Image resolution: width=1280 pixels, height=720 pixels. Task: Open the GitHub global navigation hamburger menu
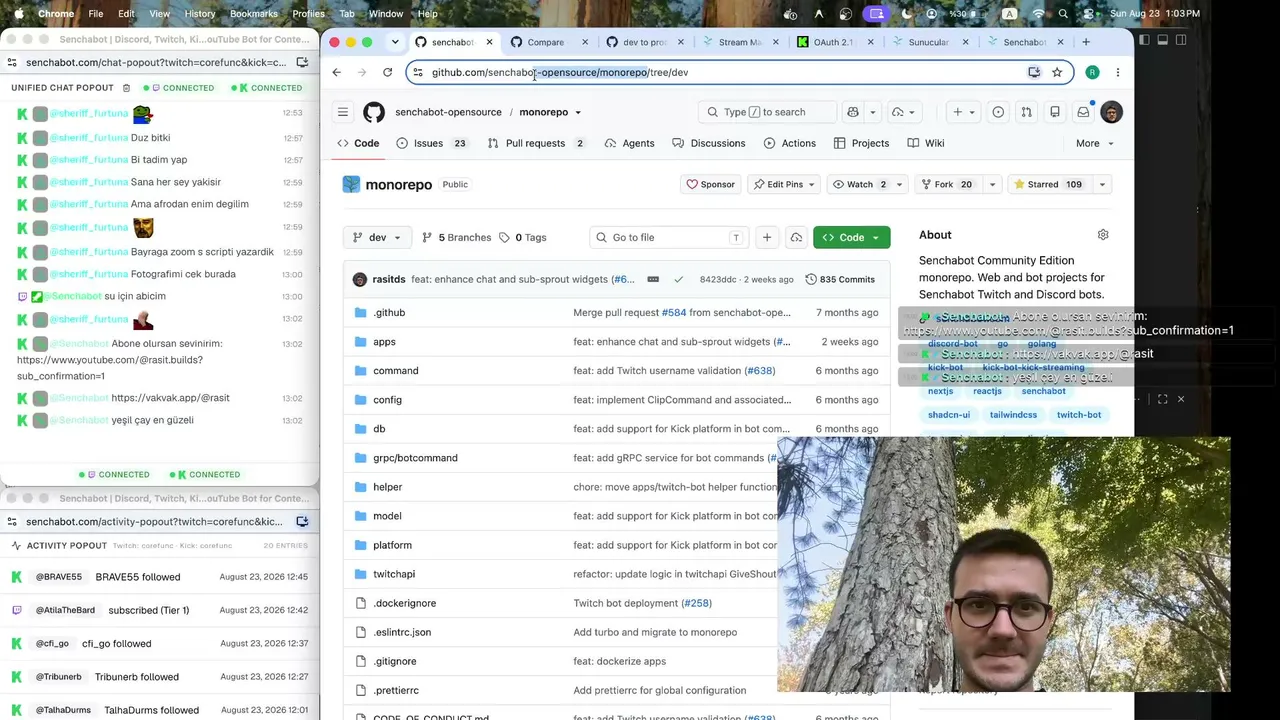[x=343, y=112]
